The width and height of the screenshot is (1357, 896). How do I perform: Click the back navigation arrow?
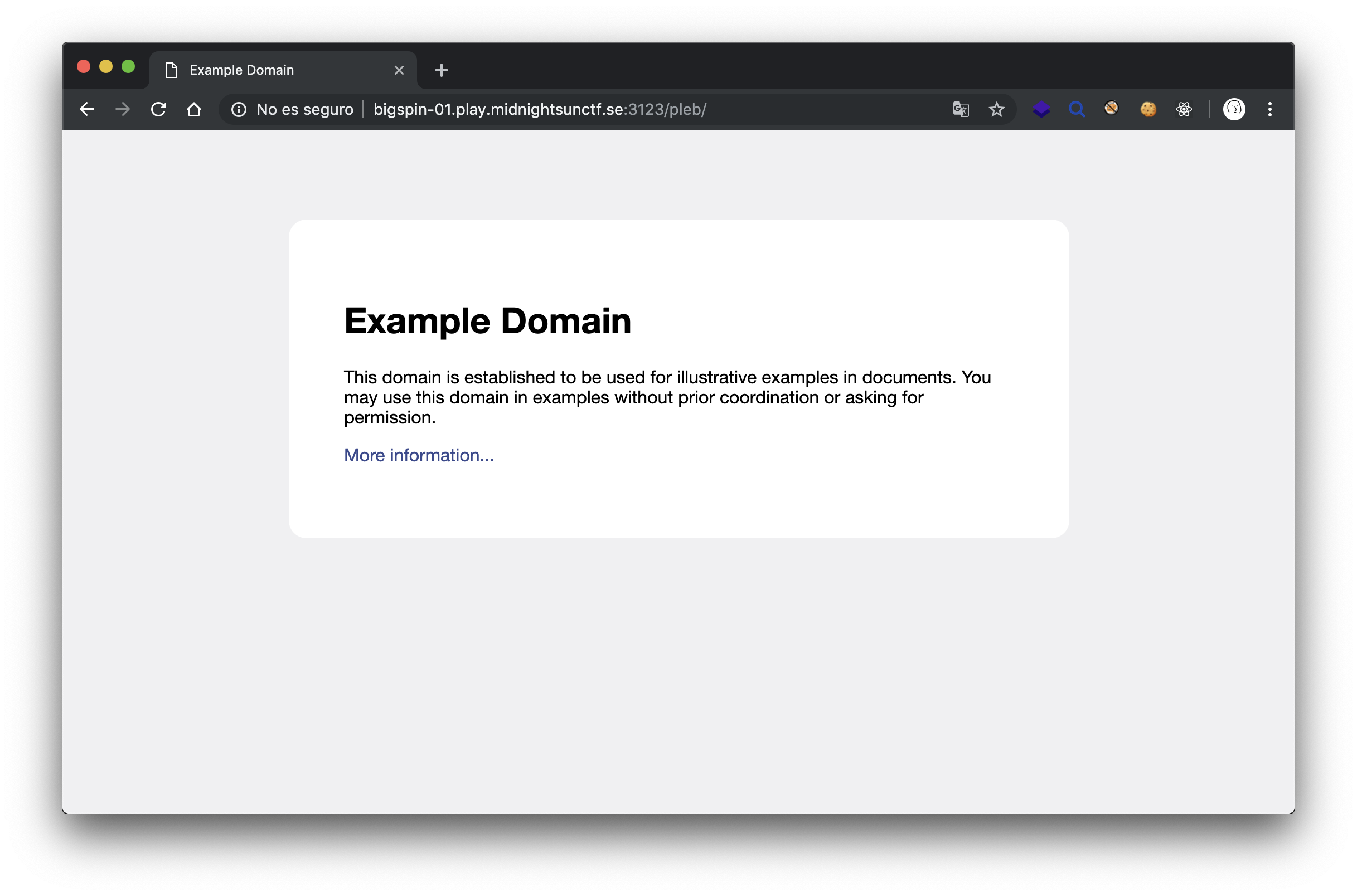click(x=87, y=109)
